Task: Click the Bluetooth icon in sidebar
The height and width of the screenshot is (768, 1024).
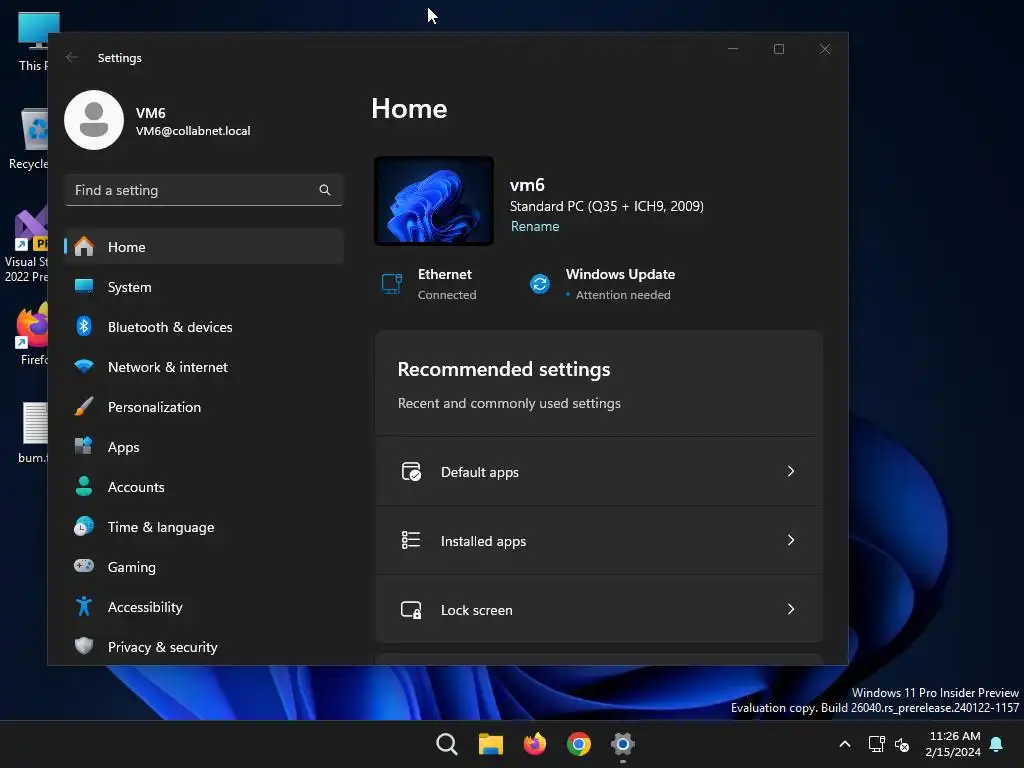Action: click(84, 327)
